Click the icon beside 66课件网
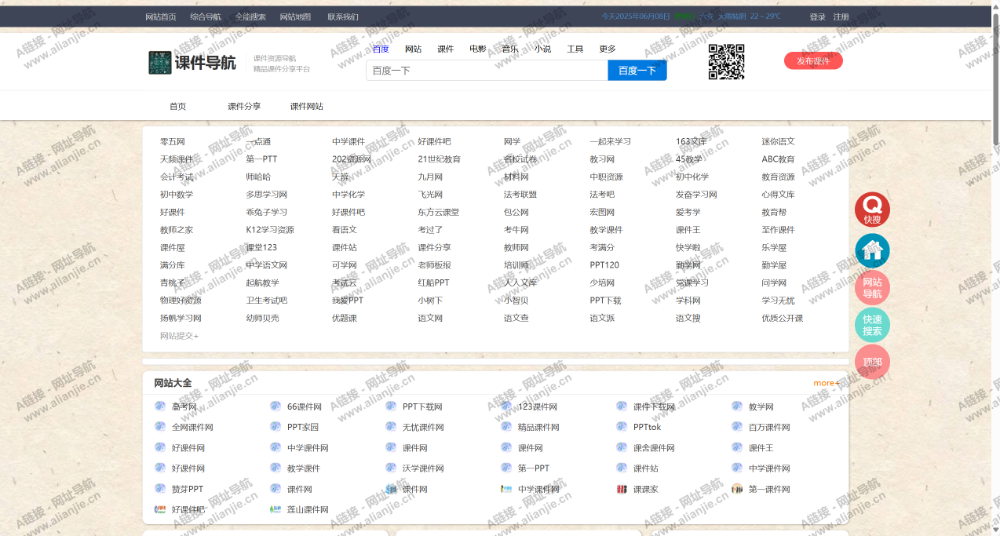Image resolution: width=1000 pixels, height=536 pixels. tap(276, 406)
